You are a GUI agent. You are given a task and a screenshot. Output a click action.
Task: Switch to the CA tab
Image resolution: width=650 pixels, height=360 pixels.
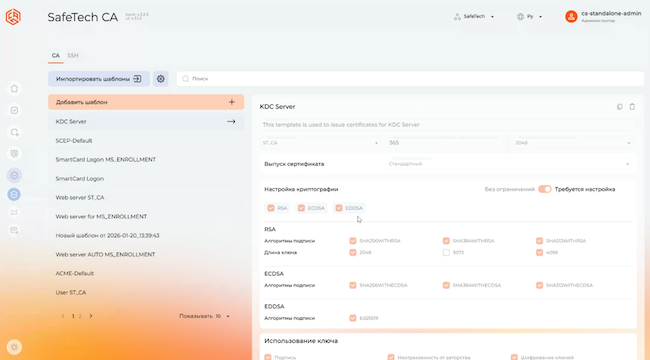[56, 56]
